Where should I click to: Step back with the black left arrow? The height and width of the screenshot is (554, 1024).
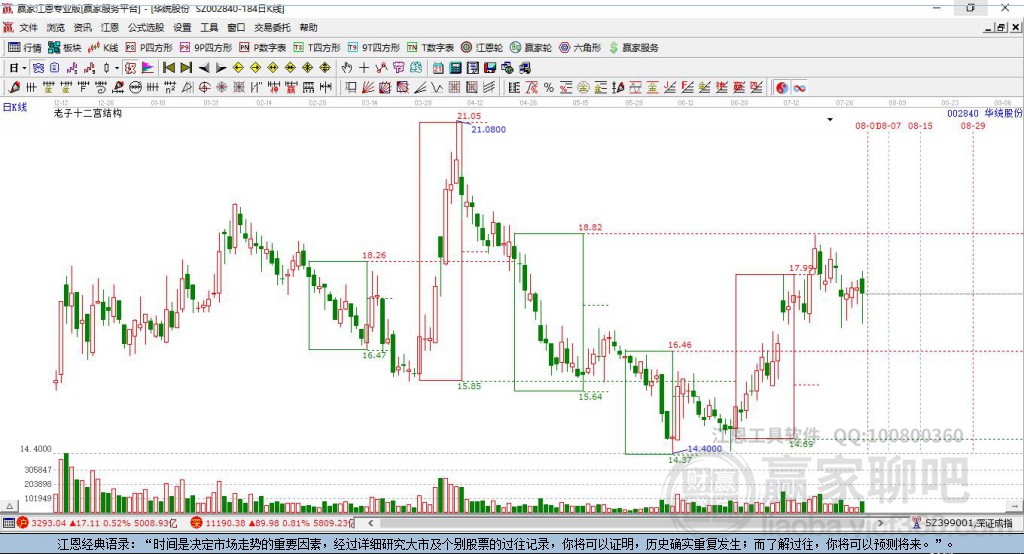pos(204,68)
